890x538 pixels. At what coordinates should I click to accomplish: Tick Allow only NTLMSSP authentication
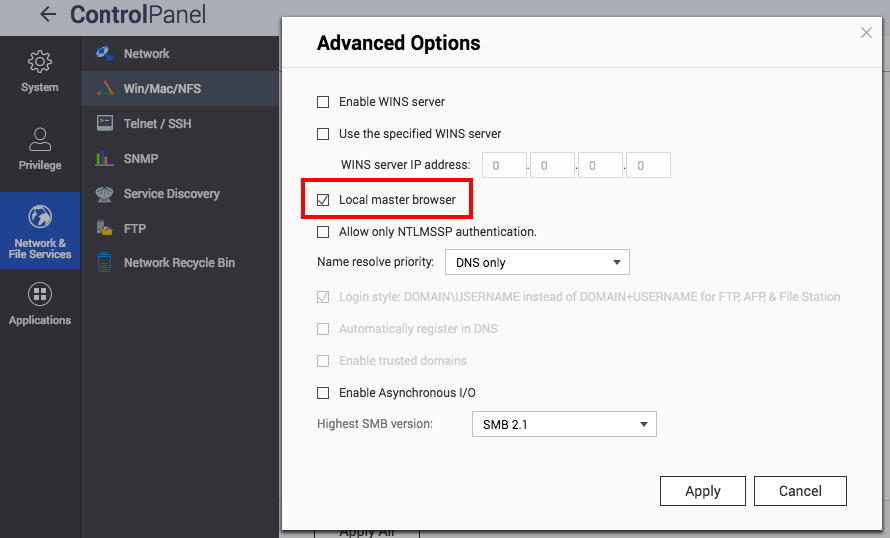click(323, 232)
